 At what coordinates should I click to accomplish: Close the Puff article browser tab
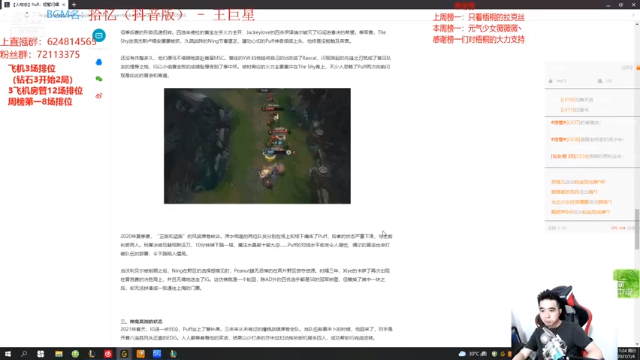[64, 4]
